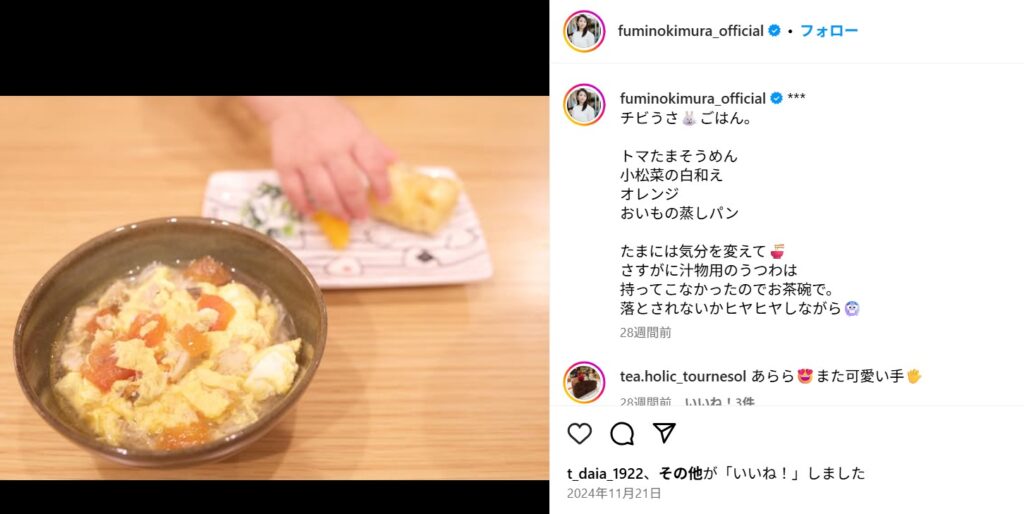
Task: Click the caption author's profile avatar
Action: [584, 104]
